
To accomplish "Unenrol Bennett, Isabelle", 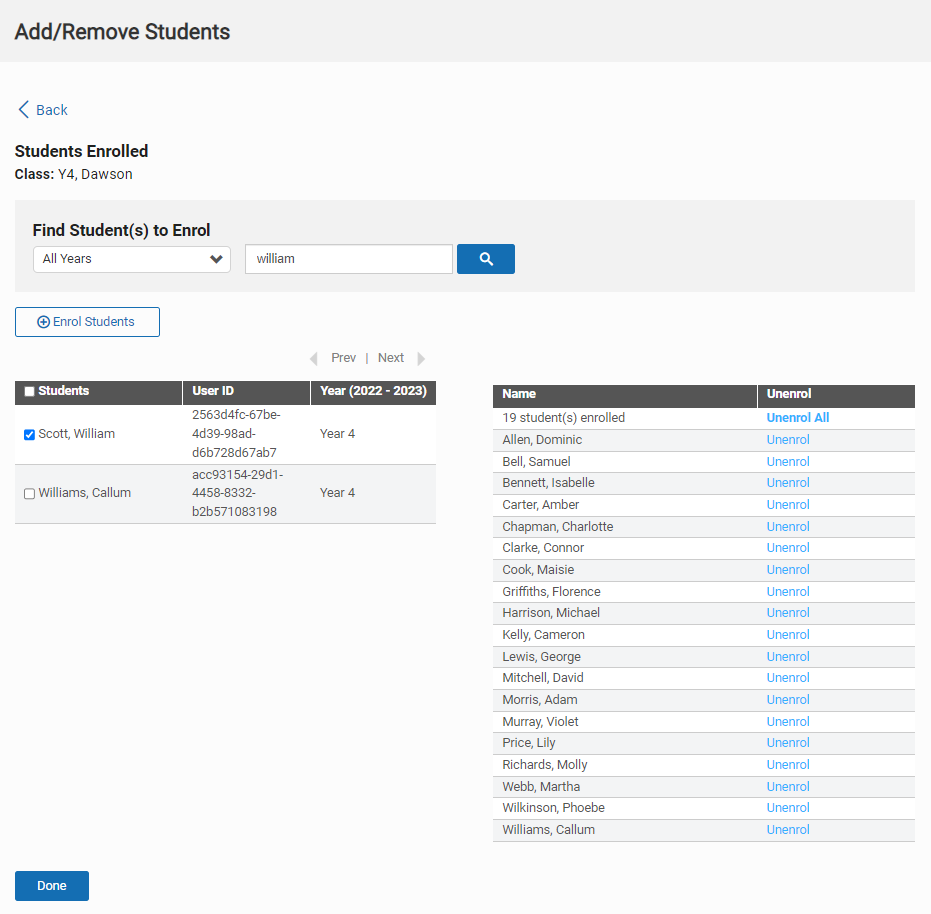I will [788, 482].
